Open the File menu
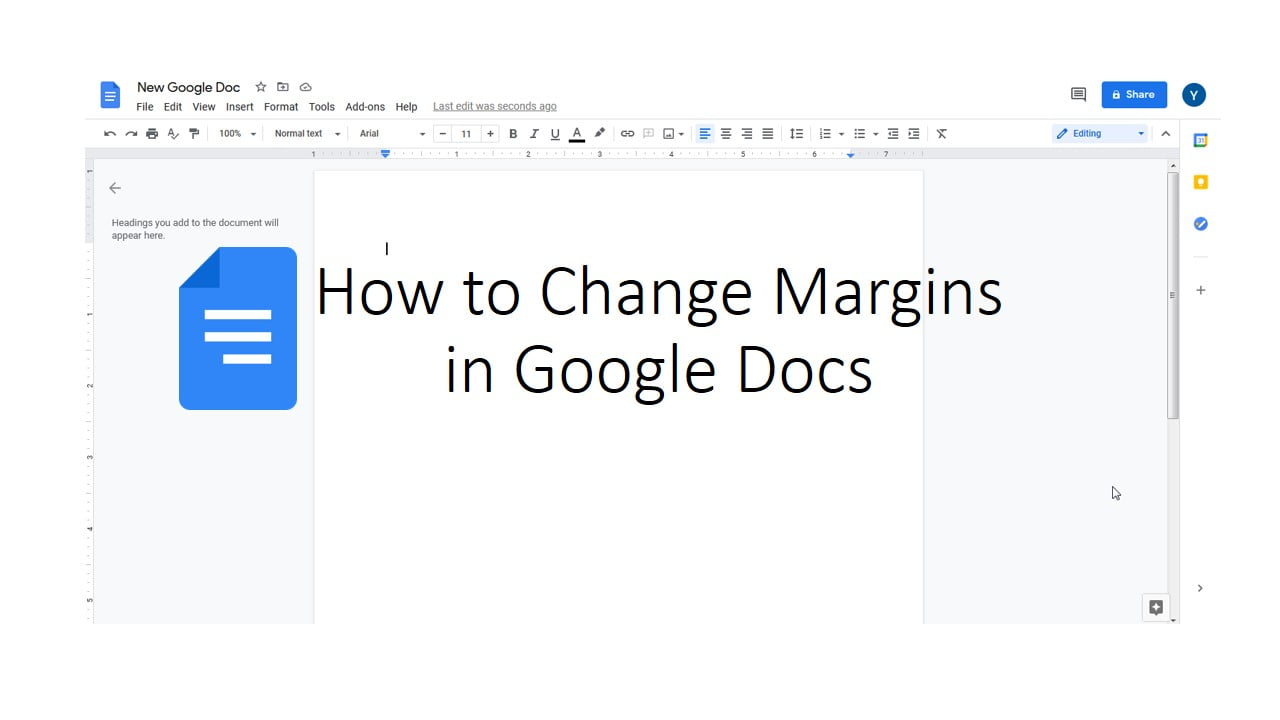 145,107
